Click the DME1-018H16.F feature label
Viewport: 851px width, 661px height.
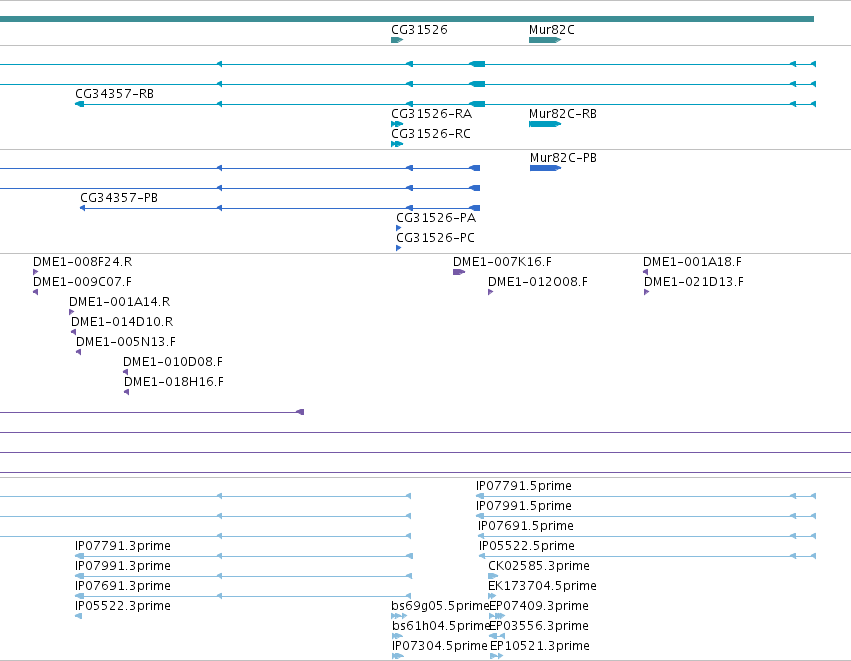click(x=174, y=383)
